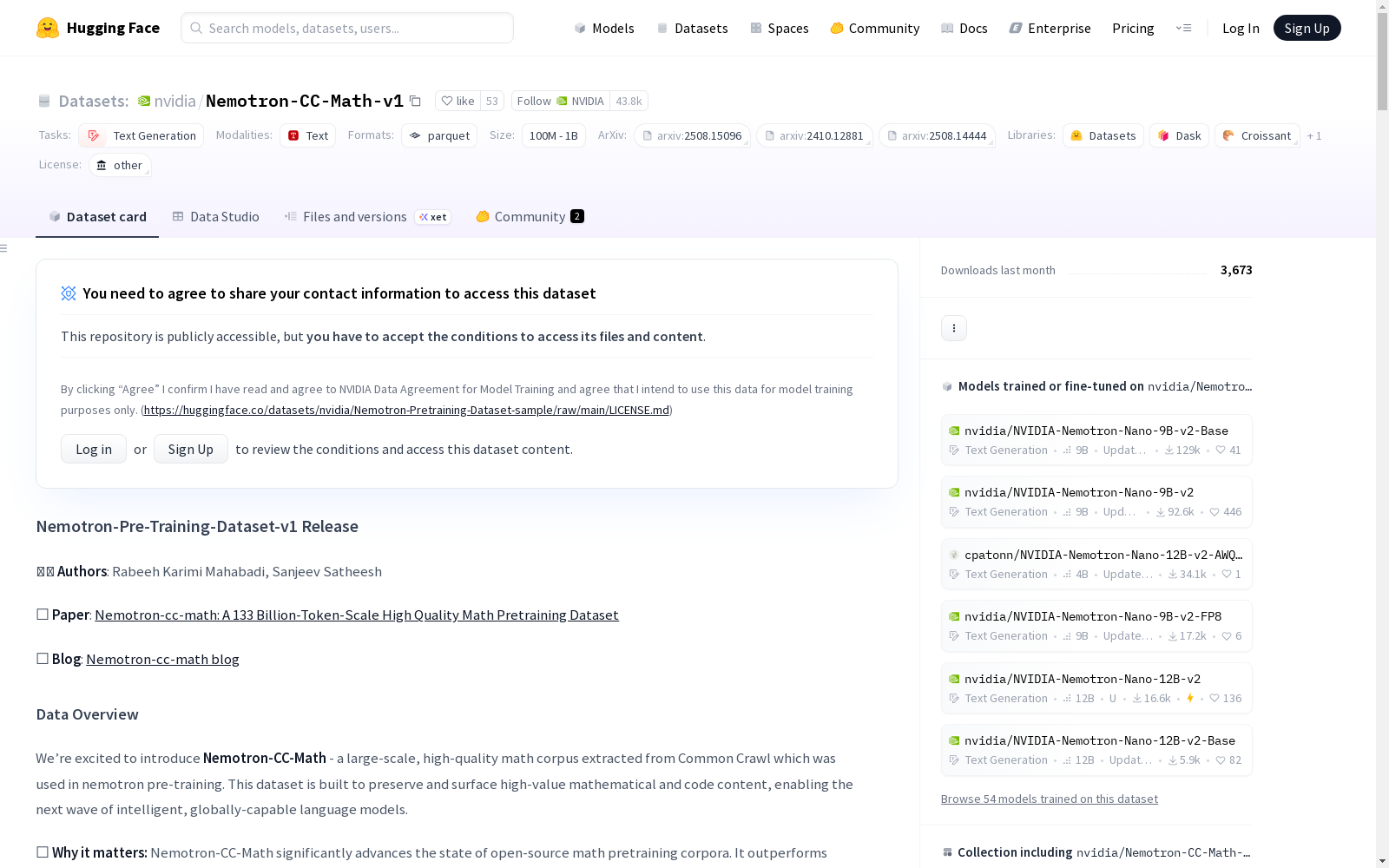The height and width of the screenshot is (868, 1389).
Task: Click the Log in button in access notice
Action: point(94,449)
